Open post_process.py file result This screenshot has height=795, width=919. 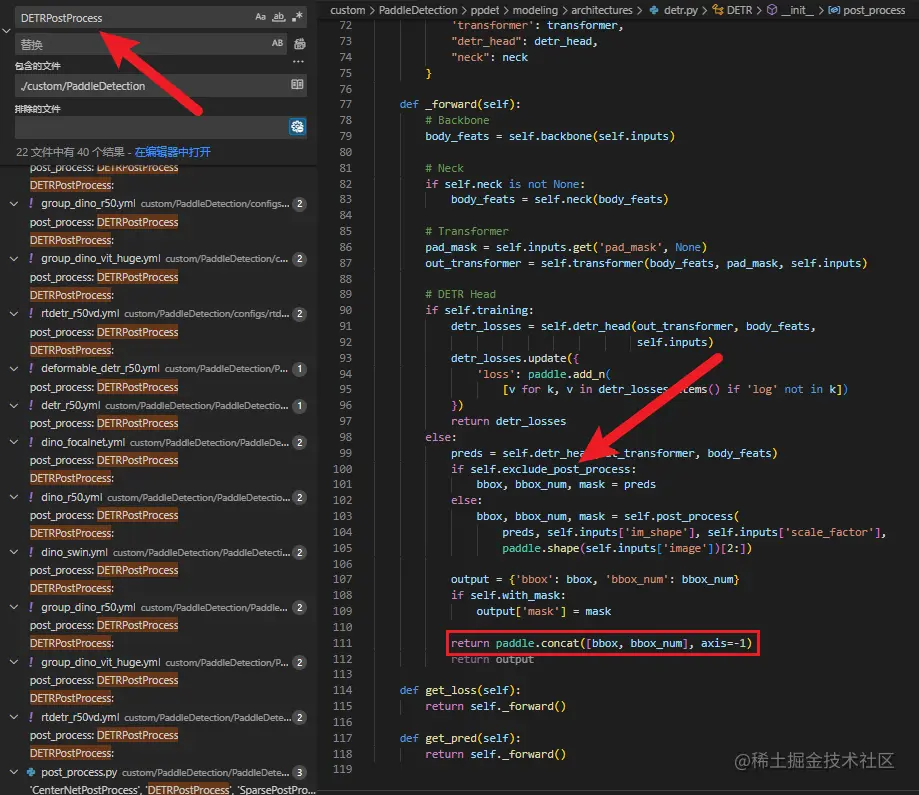point(79,772)
